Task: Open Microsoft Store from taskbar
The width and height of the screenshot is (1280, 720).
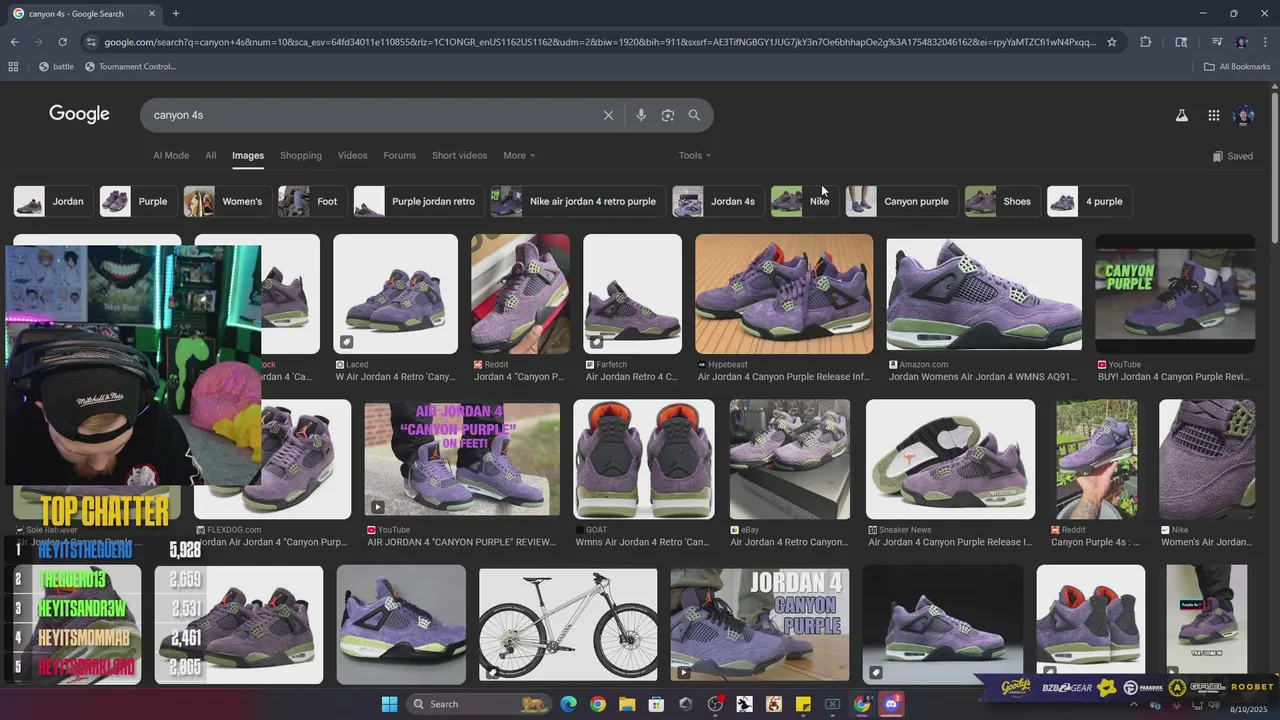Action: point(656,704)
